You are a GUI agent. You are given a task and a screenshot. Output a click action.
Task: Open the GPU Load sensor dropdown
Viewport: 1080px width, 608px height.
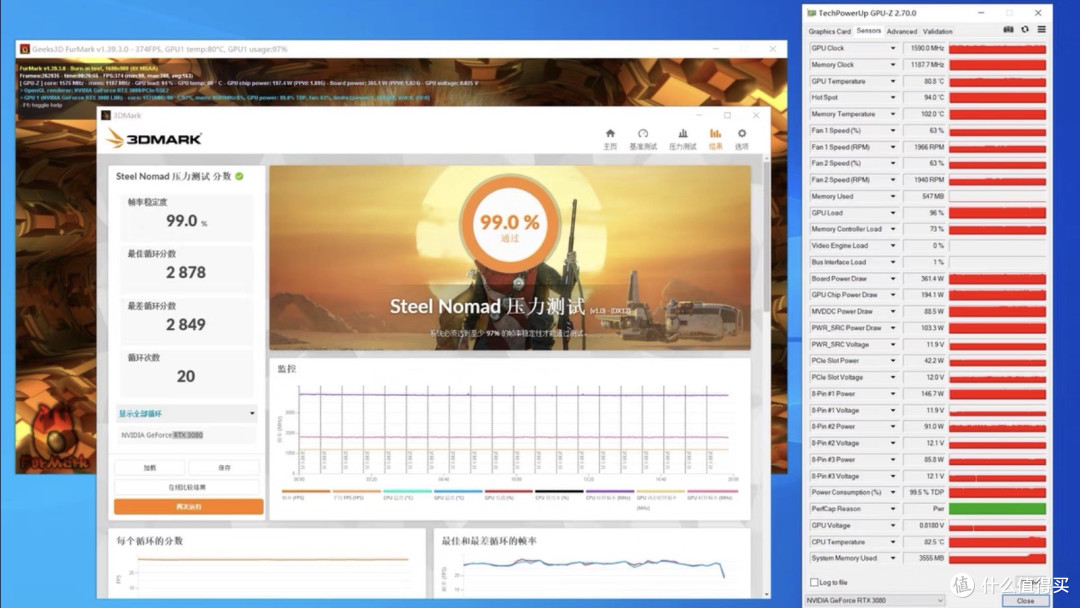coord(893,213)
